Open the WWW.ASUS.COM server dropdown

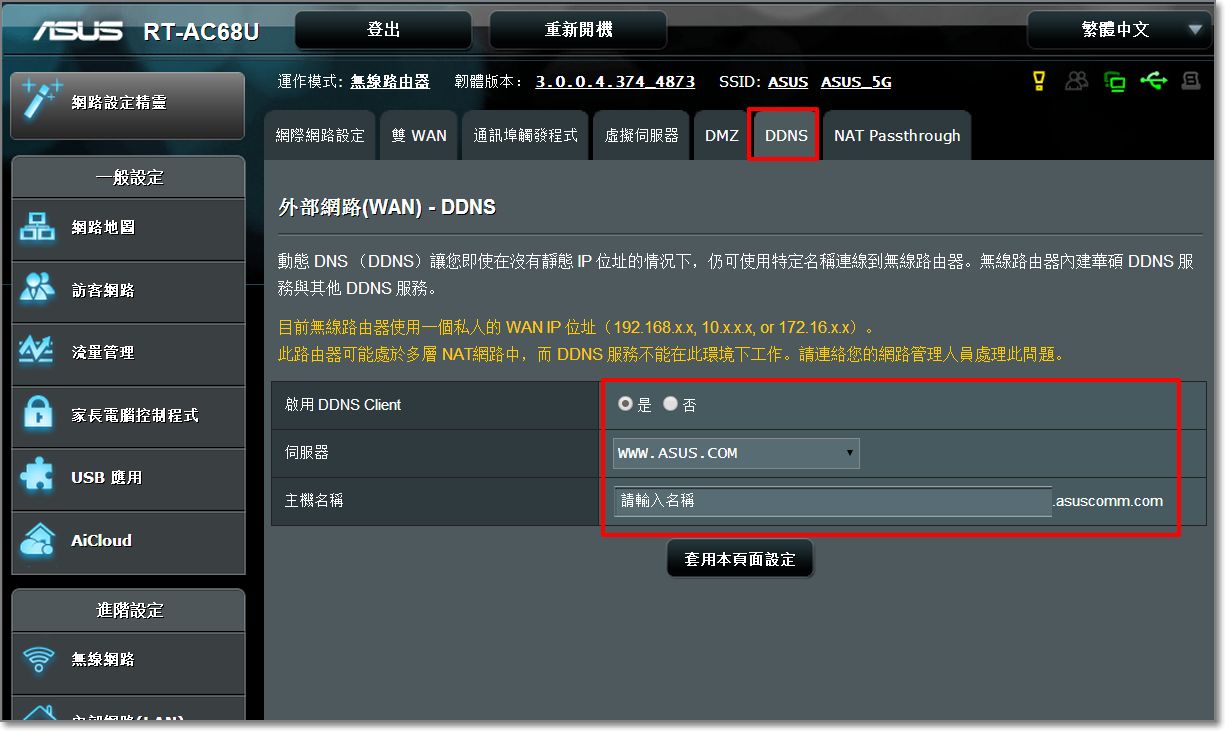736,453
